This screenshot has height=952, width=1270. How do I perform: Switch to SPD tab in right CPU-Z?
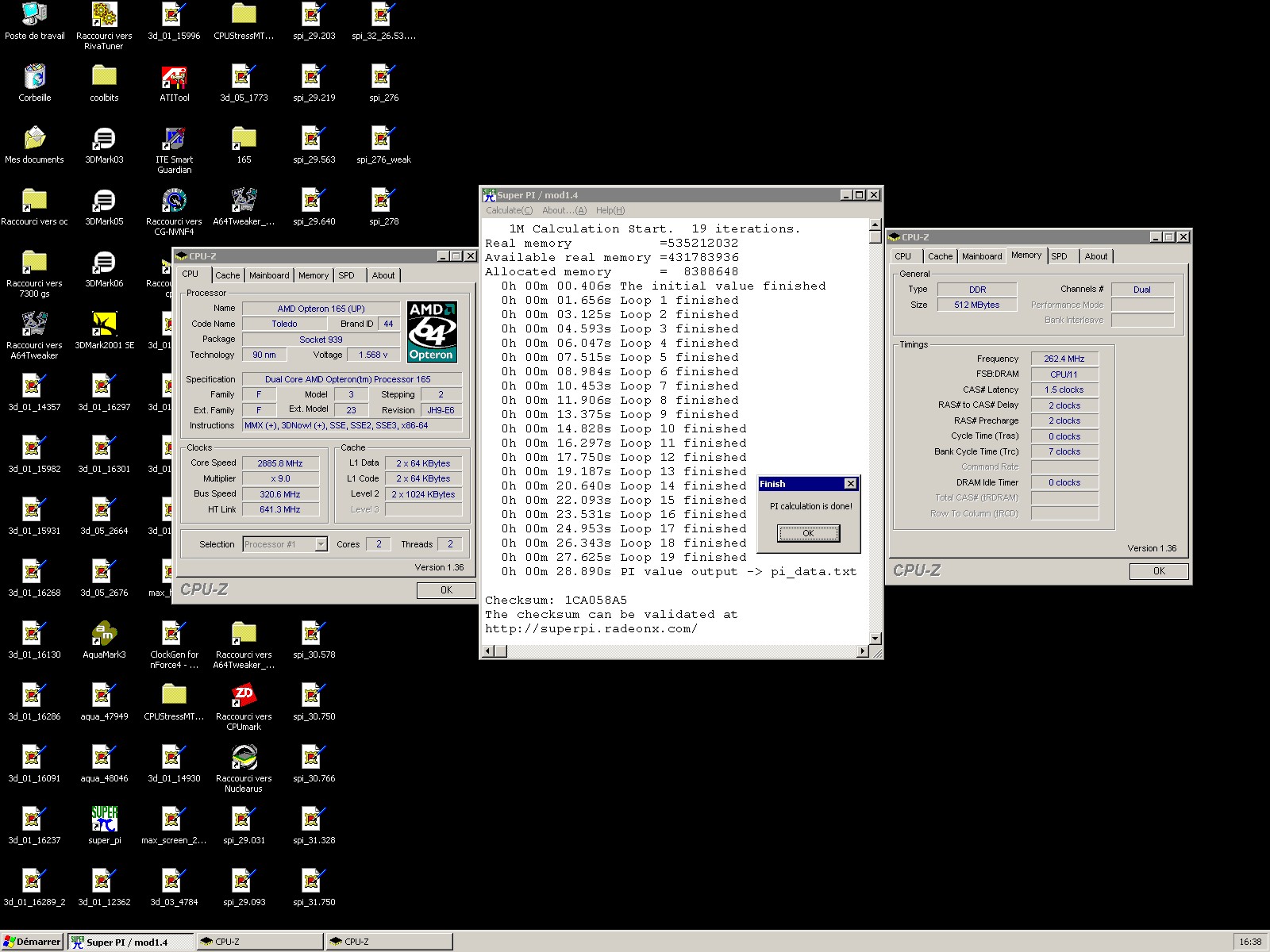tap(1059, 256)
